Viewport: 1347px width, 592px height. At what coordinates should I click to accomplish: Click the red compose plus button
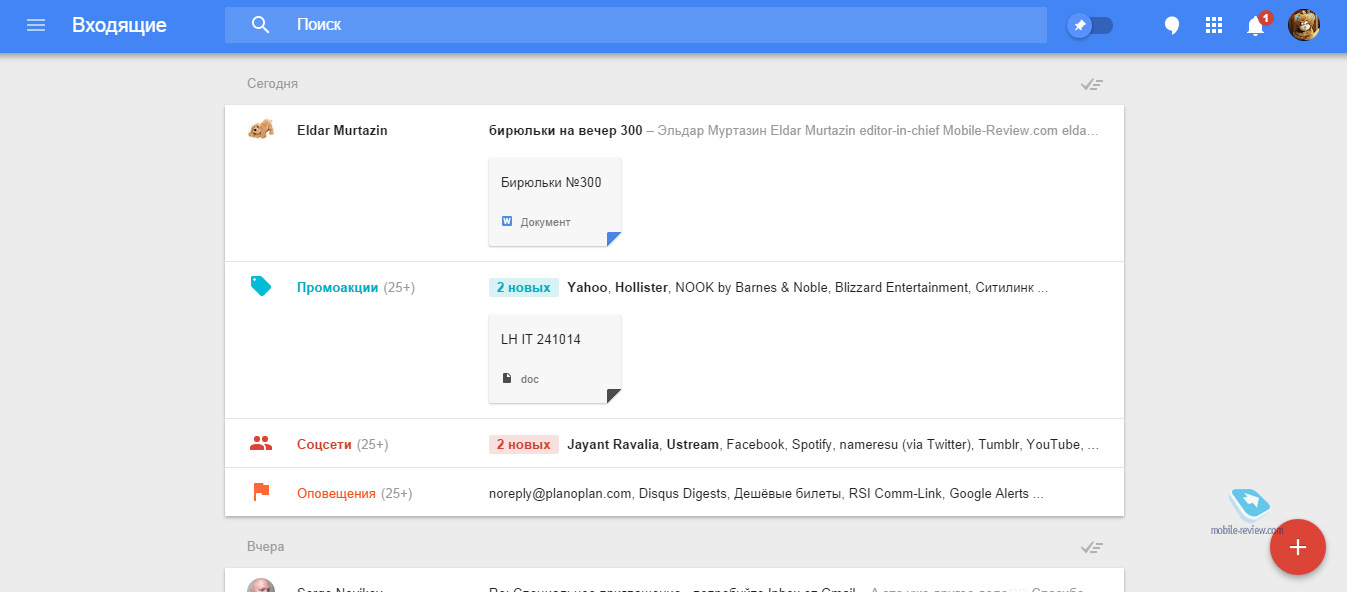coord(1298,547)
